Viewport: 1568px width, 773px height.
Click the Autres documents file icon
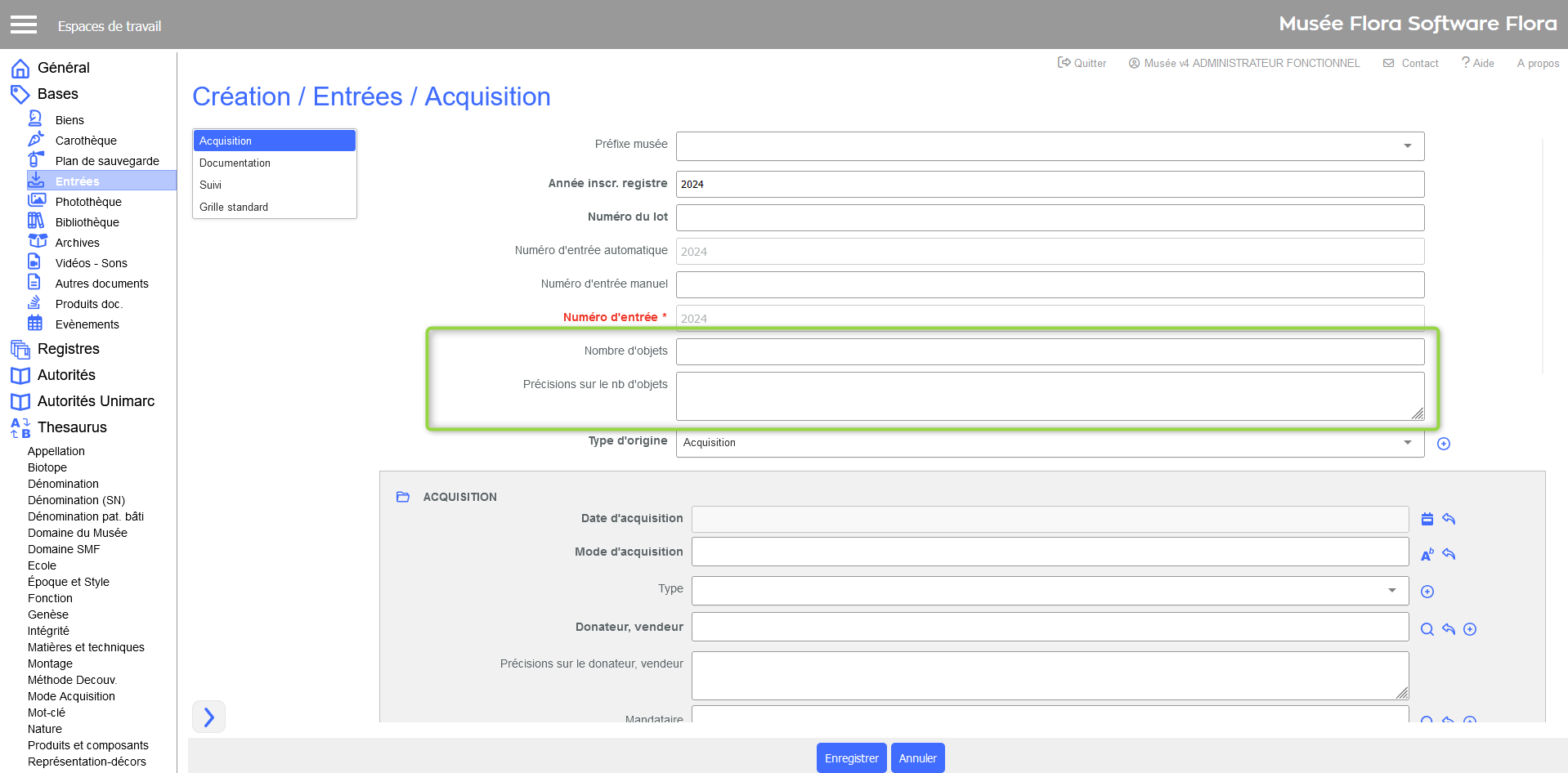coord(34,283)
